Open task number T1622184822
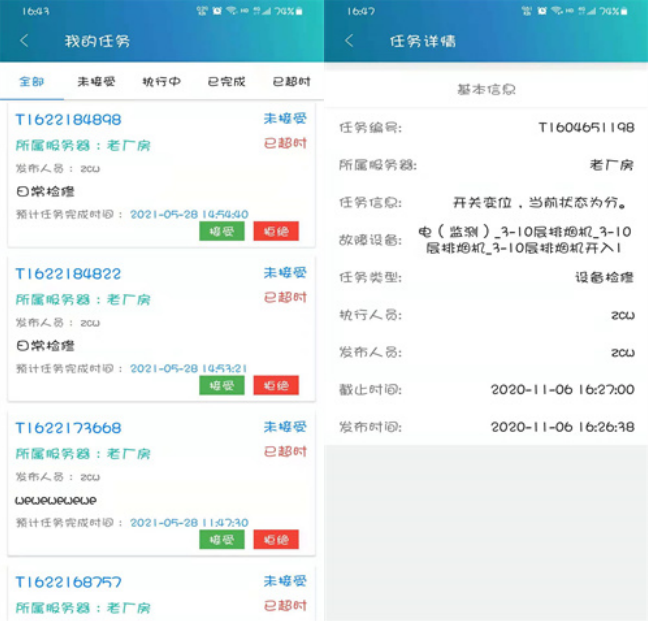 (68, 274)
